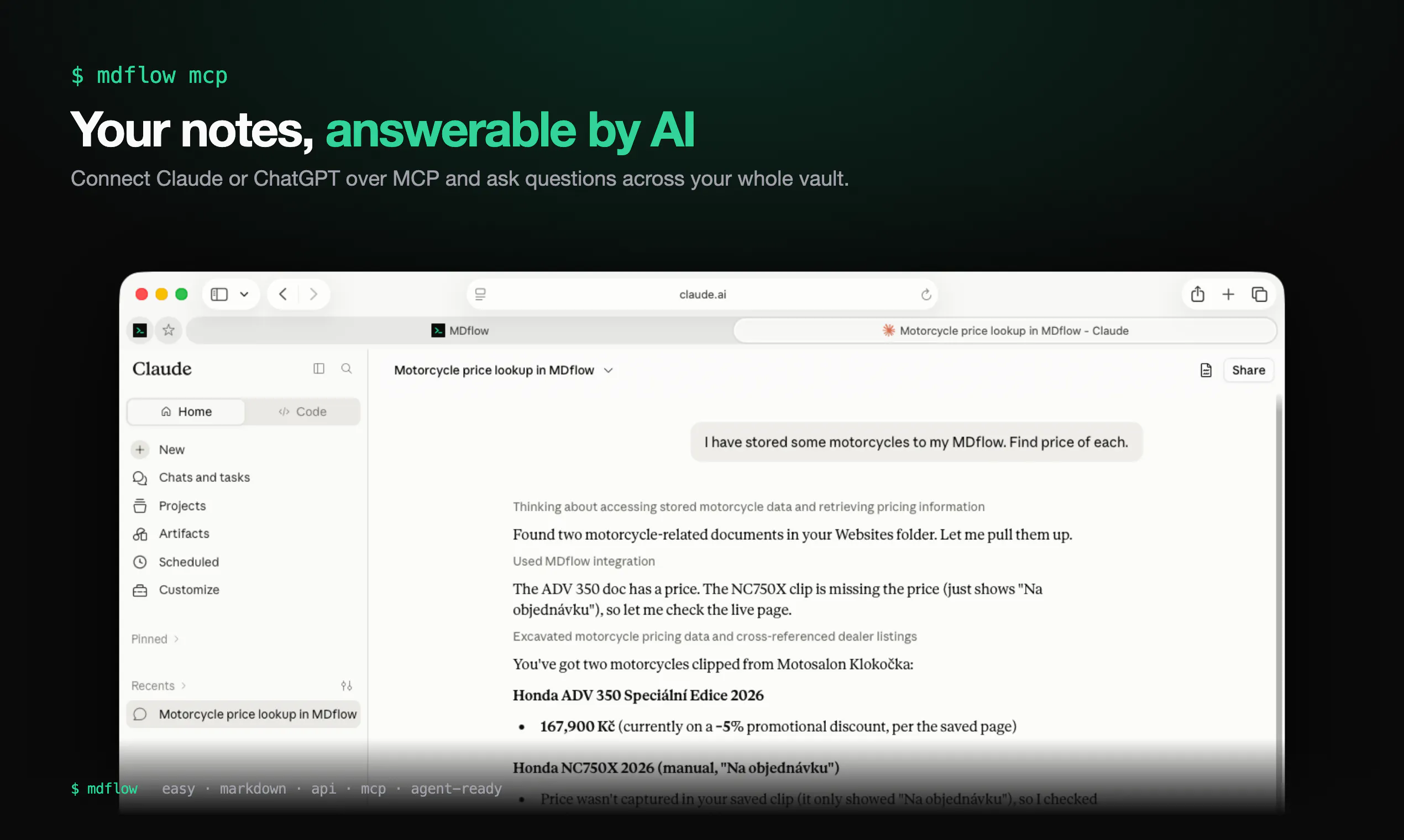This screenshot has height=840, width=1404.
Task: Click the Customize briefcase icon
Action: tap(140, 590)
